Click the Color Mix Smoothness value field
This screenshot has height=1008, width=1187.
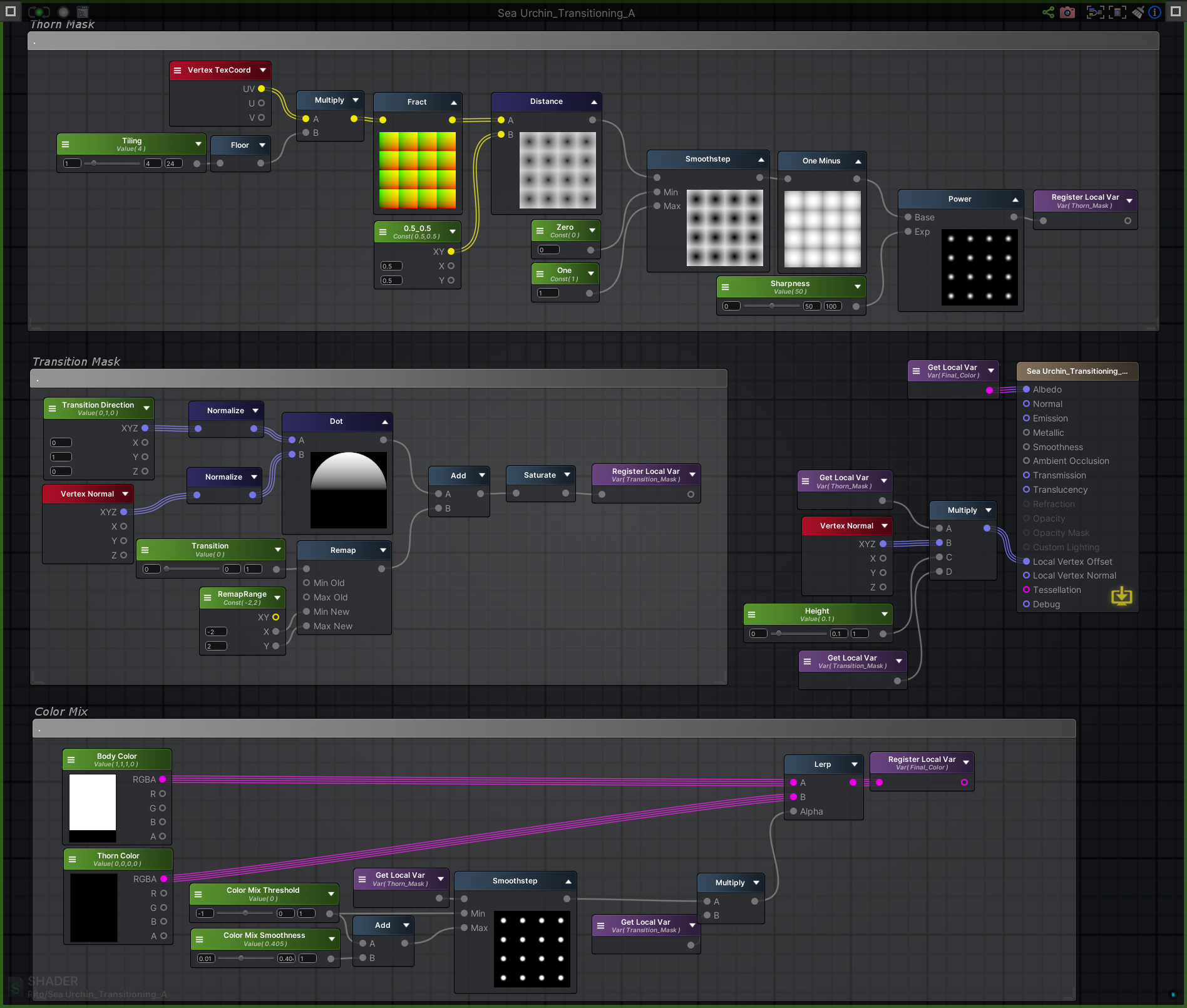coord(285,958)
